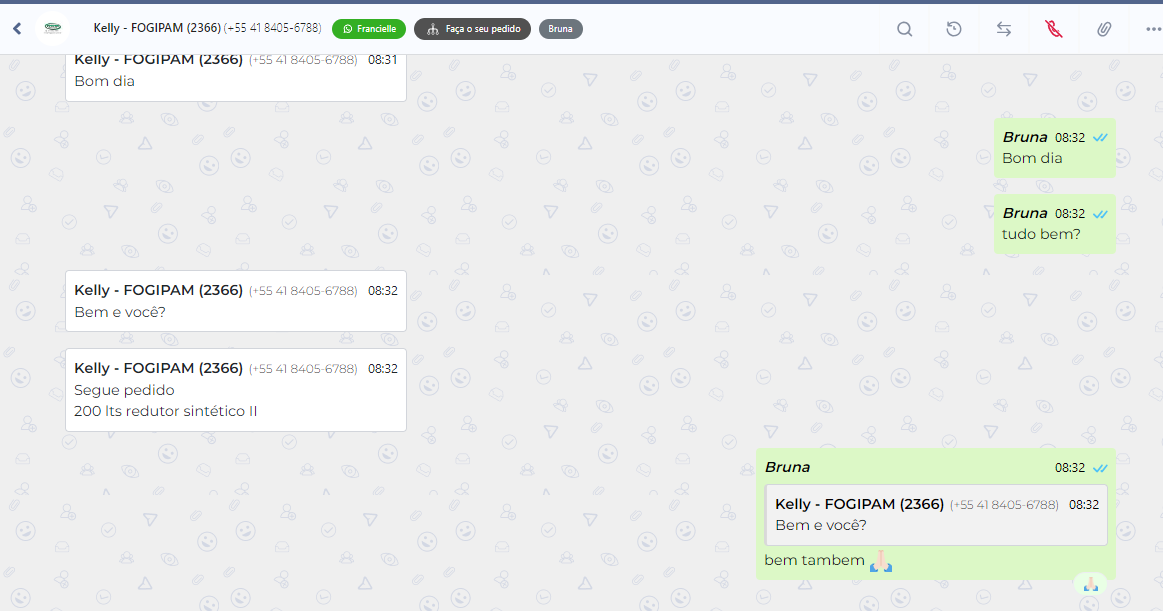Click the quoted Bem e você? reply

[936, 515]
